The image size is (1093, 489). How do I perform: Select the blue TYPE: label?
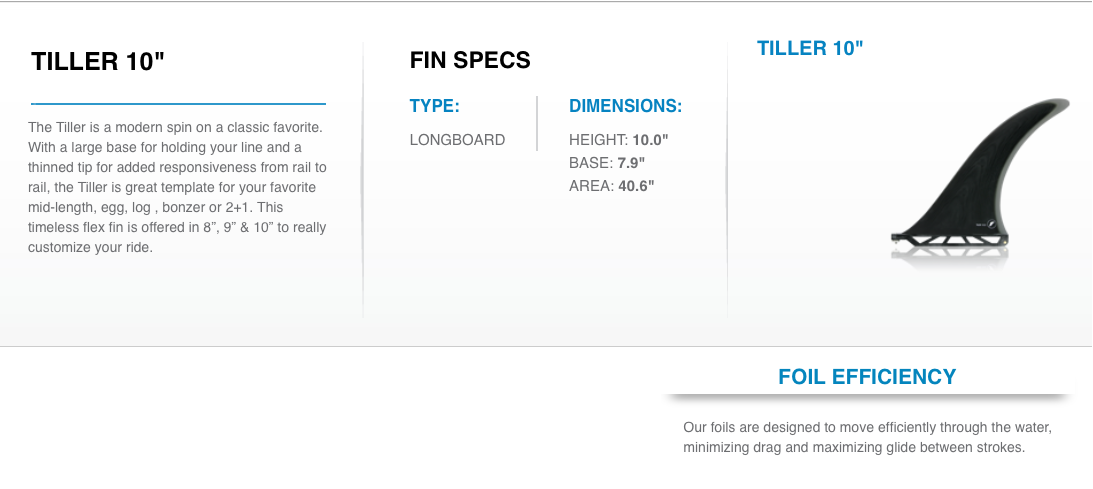pos(434,106)
